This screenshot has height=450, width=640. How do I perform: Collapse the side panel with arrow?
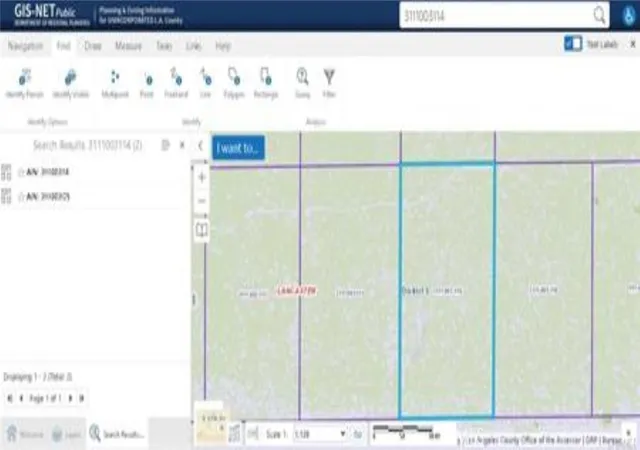pyautogui.click(x=200, y=145)
